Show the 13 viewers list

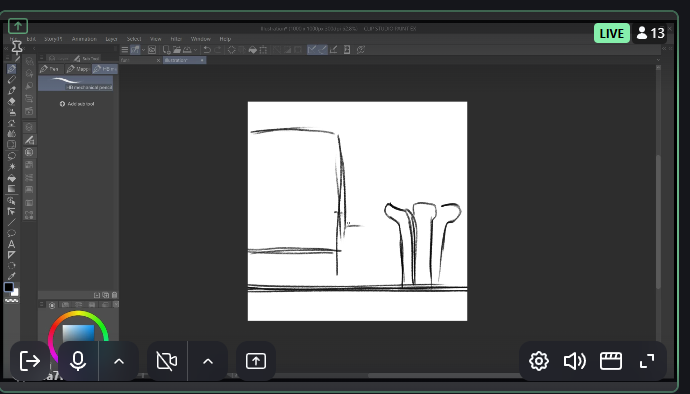651,33
